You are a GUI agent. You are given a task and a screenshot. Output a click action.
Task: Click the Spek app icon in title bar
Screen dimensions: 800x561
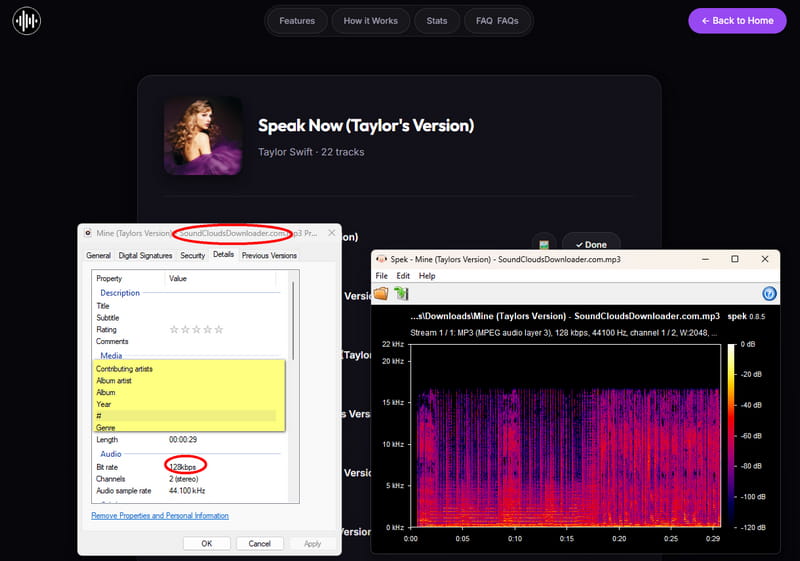click(x=381, y=259)
